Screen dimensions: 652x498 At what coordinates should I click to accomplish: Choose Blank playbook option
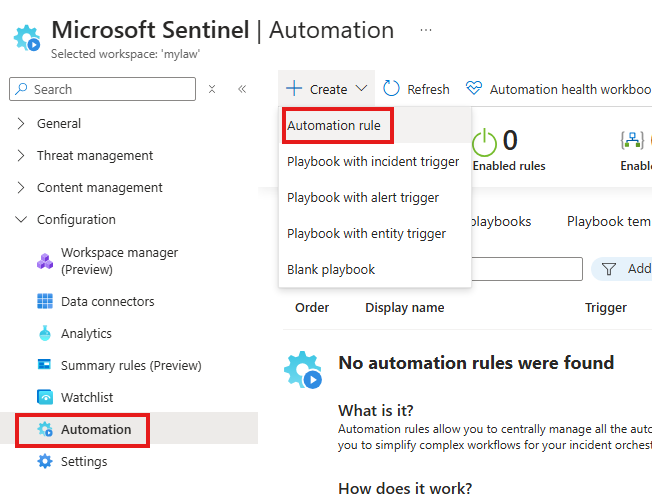331,269
